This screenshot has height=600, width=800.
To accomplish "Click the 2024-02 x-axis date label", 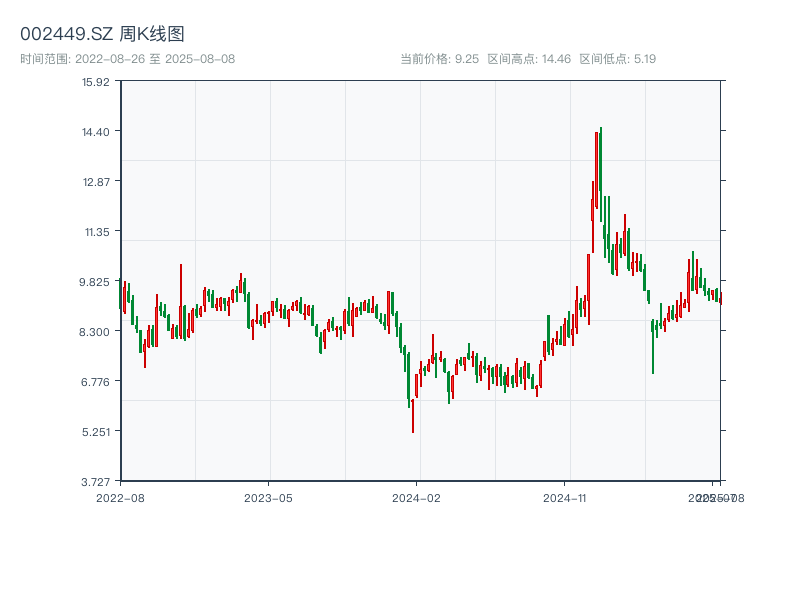I will click(x=416, y=497).
